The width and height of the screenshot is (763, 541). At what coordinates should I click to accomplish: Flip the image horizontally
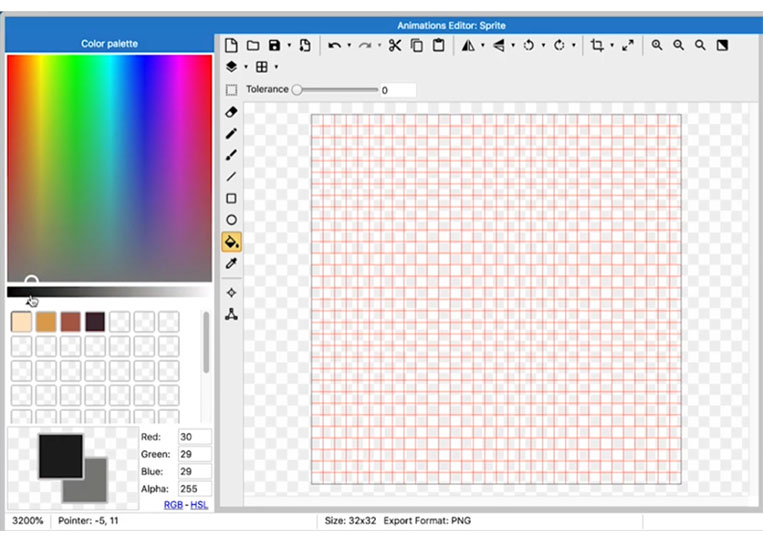pos(468,46)
